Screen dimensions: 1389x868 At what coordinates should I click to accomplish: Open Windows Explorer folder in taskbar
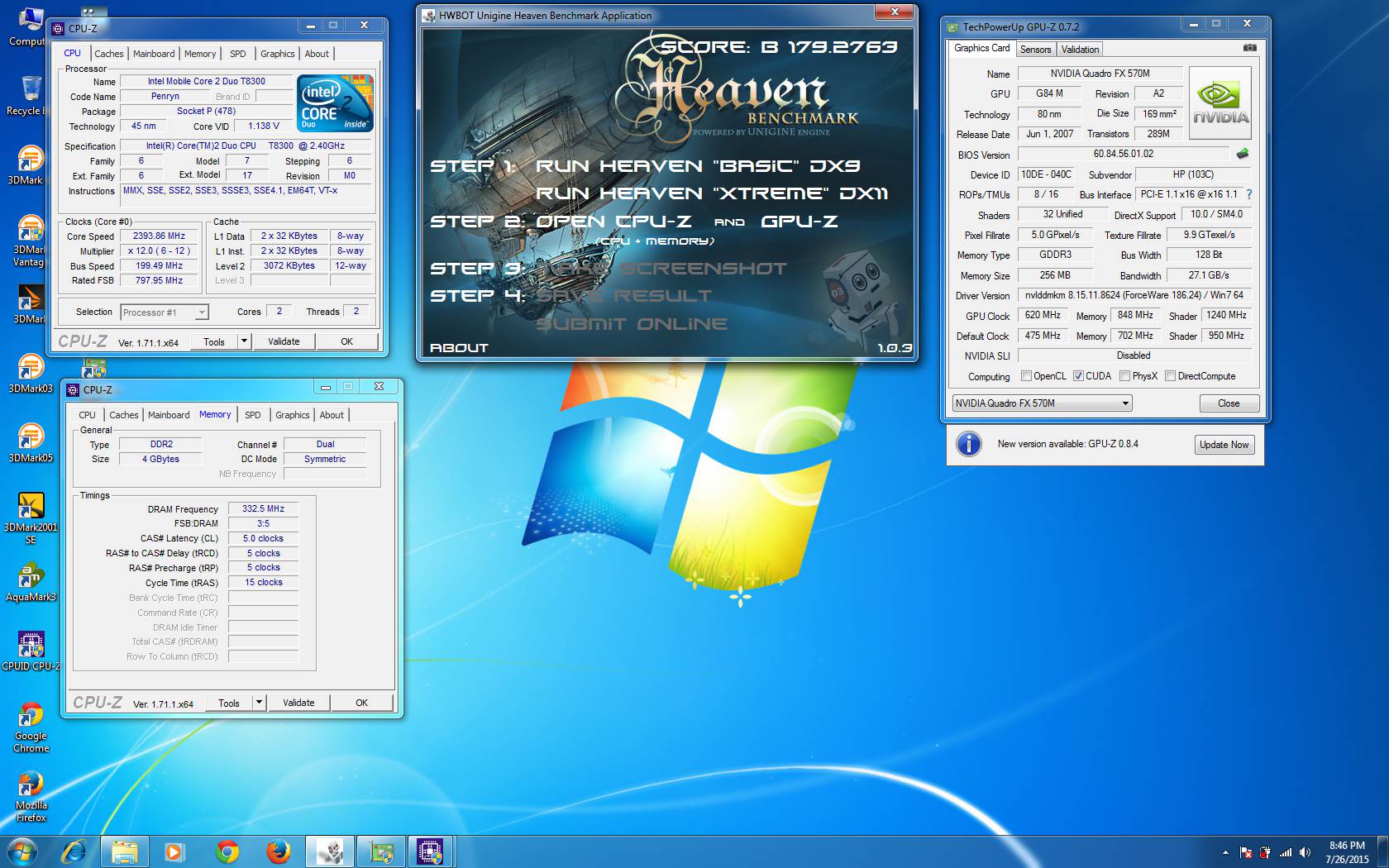(125, 851)
